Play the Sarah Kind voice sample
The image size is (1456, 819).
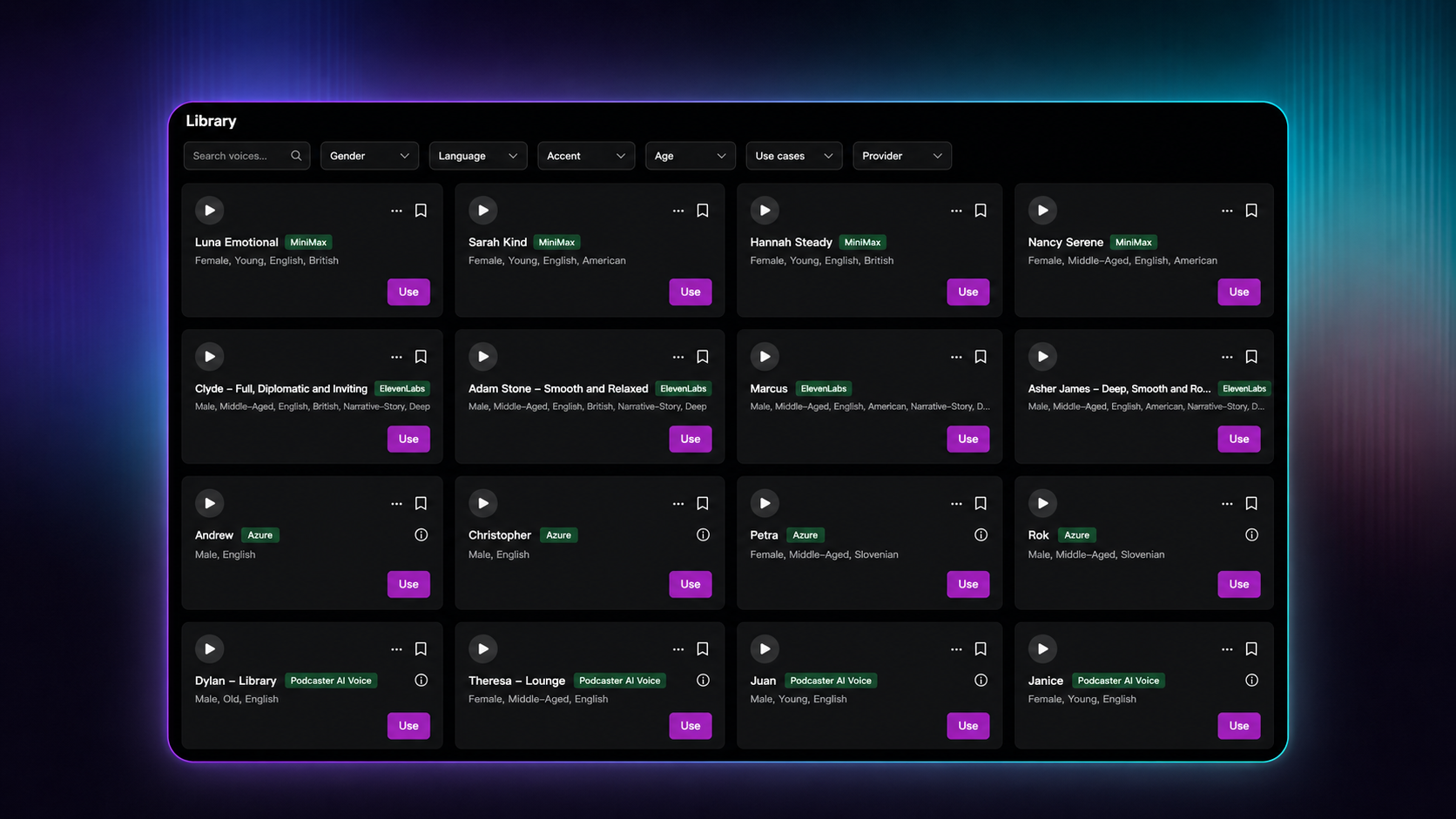pyautogui.click(x=482, y=211)
